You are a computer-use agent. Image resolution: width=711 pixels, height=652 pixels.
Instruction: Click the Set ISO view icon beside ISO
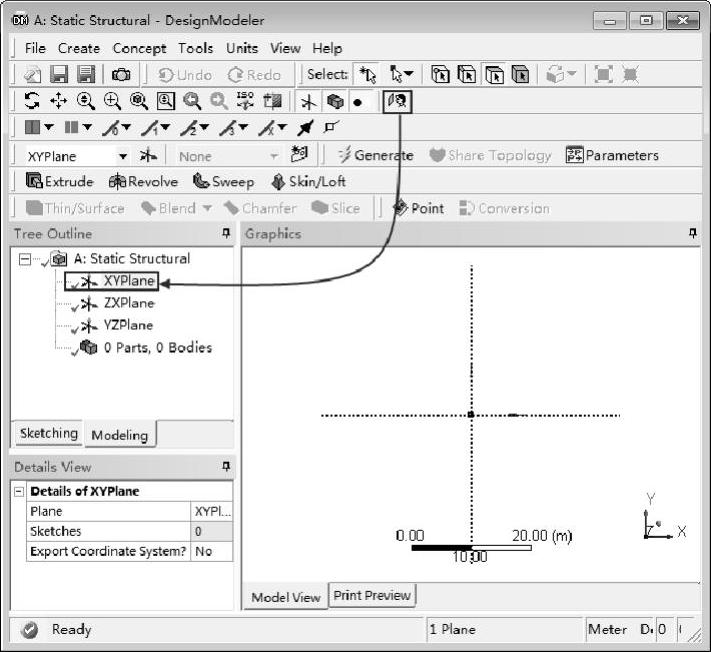273,101
